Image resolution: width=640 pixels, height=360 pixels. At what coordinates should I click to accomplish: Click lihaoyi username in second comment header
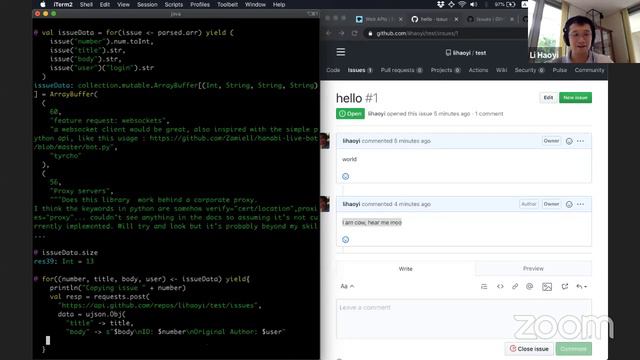351,204
